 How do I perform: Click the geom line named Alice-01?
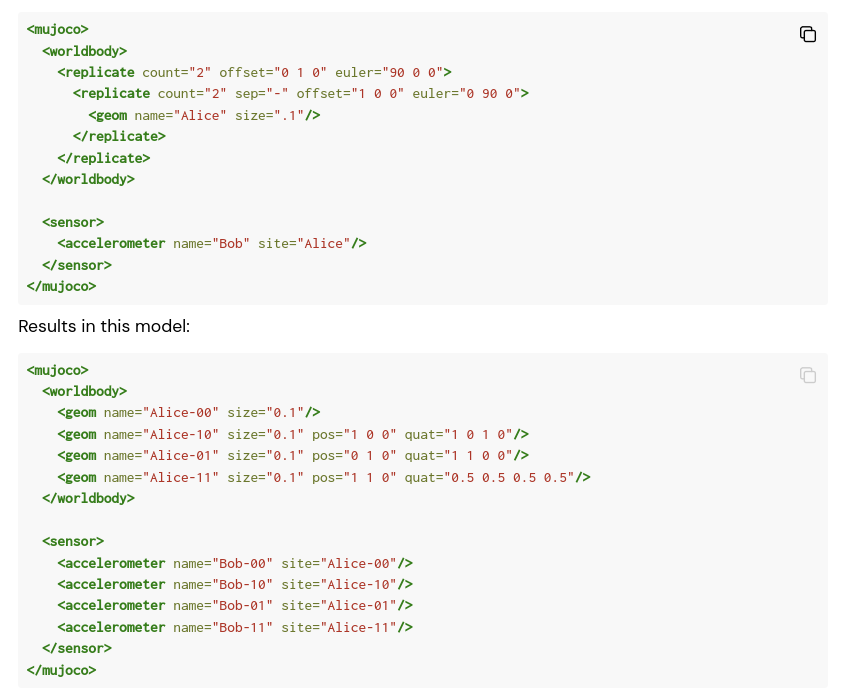[292, 455]
